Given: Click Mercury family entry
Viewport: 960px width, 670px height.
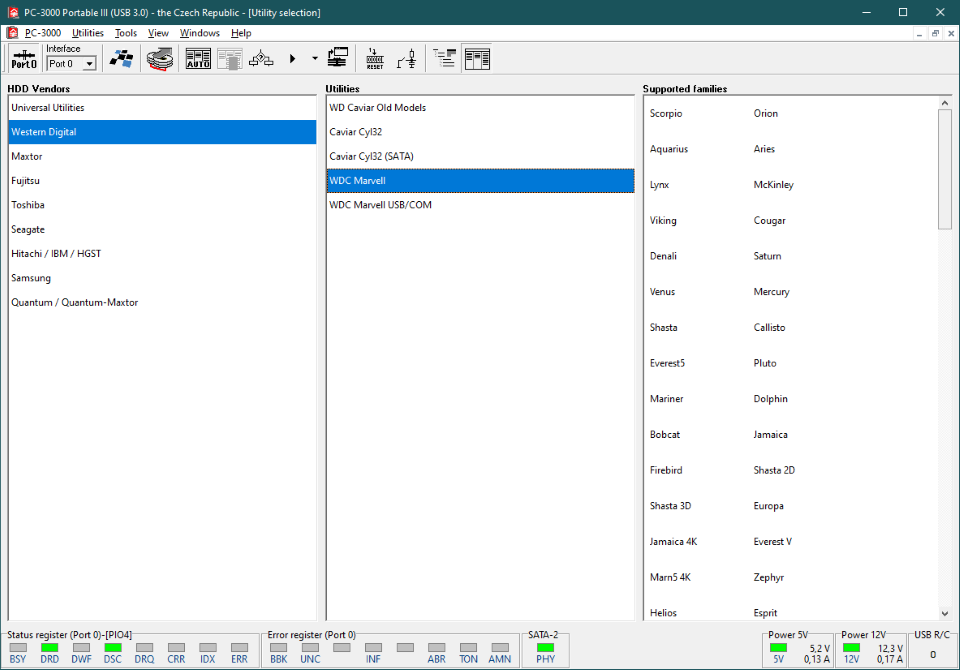Looking at the screenshot, I should pos(771,292).
